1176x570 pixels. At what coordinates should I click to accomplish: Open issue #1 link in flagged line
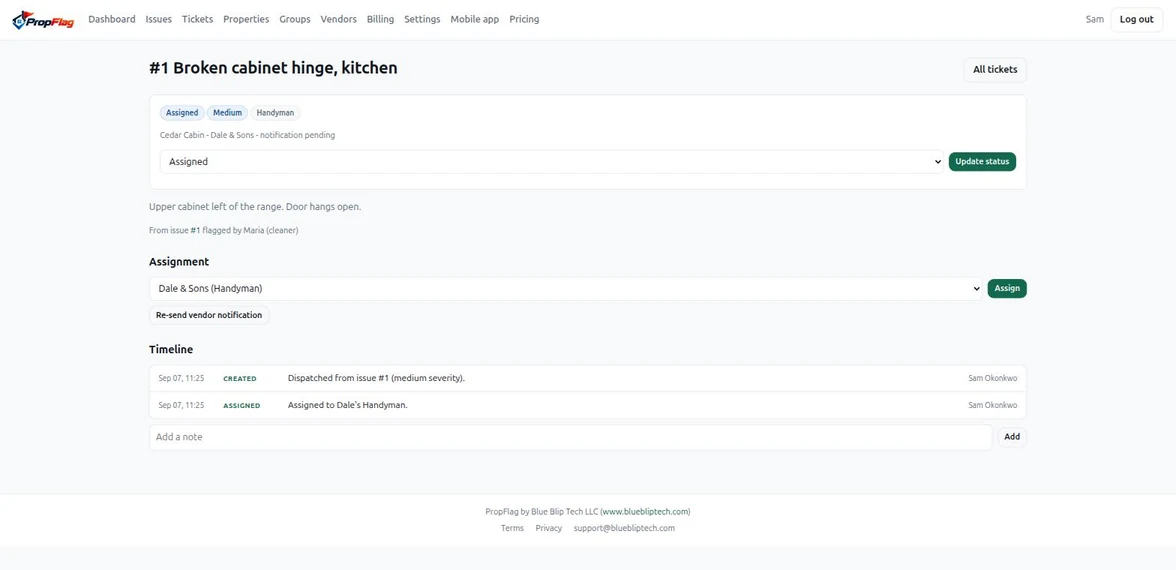point(195,231)
